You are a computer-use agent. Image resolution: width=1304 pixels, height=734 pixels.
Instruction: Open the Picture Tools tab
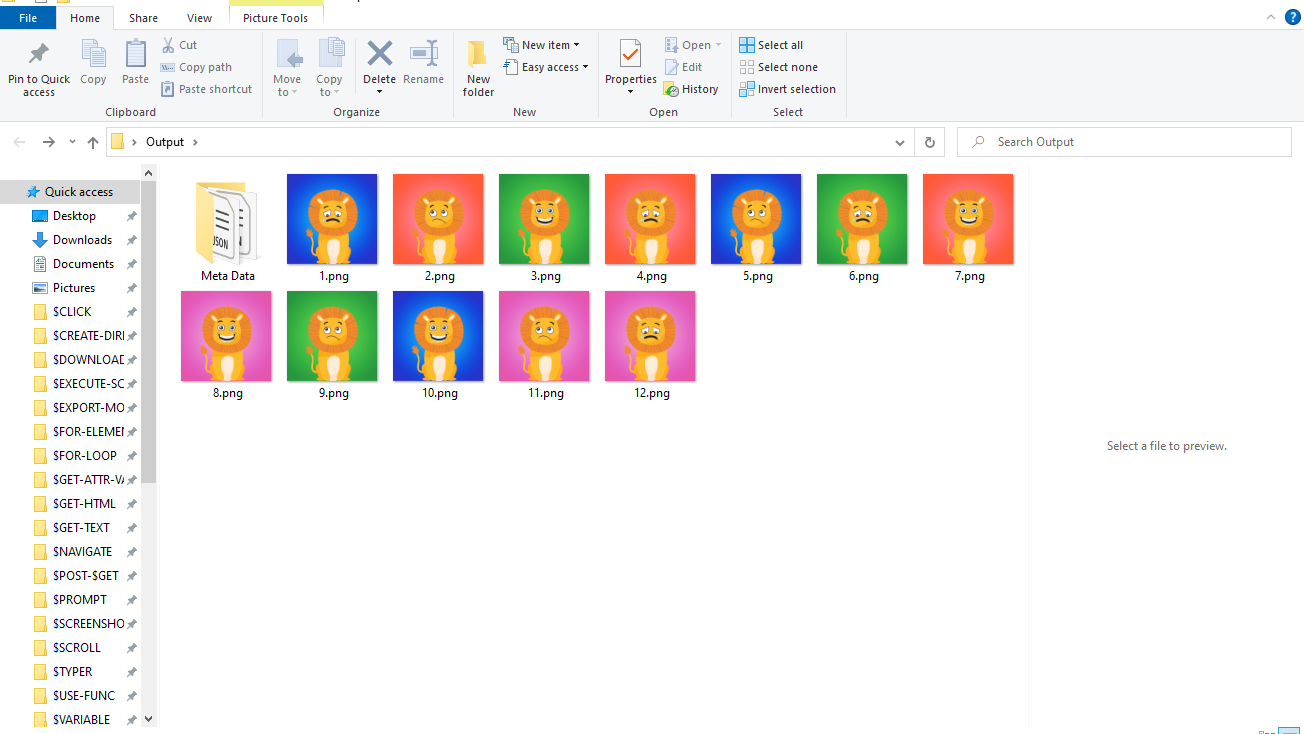276,18
